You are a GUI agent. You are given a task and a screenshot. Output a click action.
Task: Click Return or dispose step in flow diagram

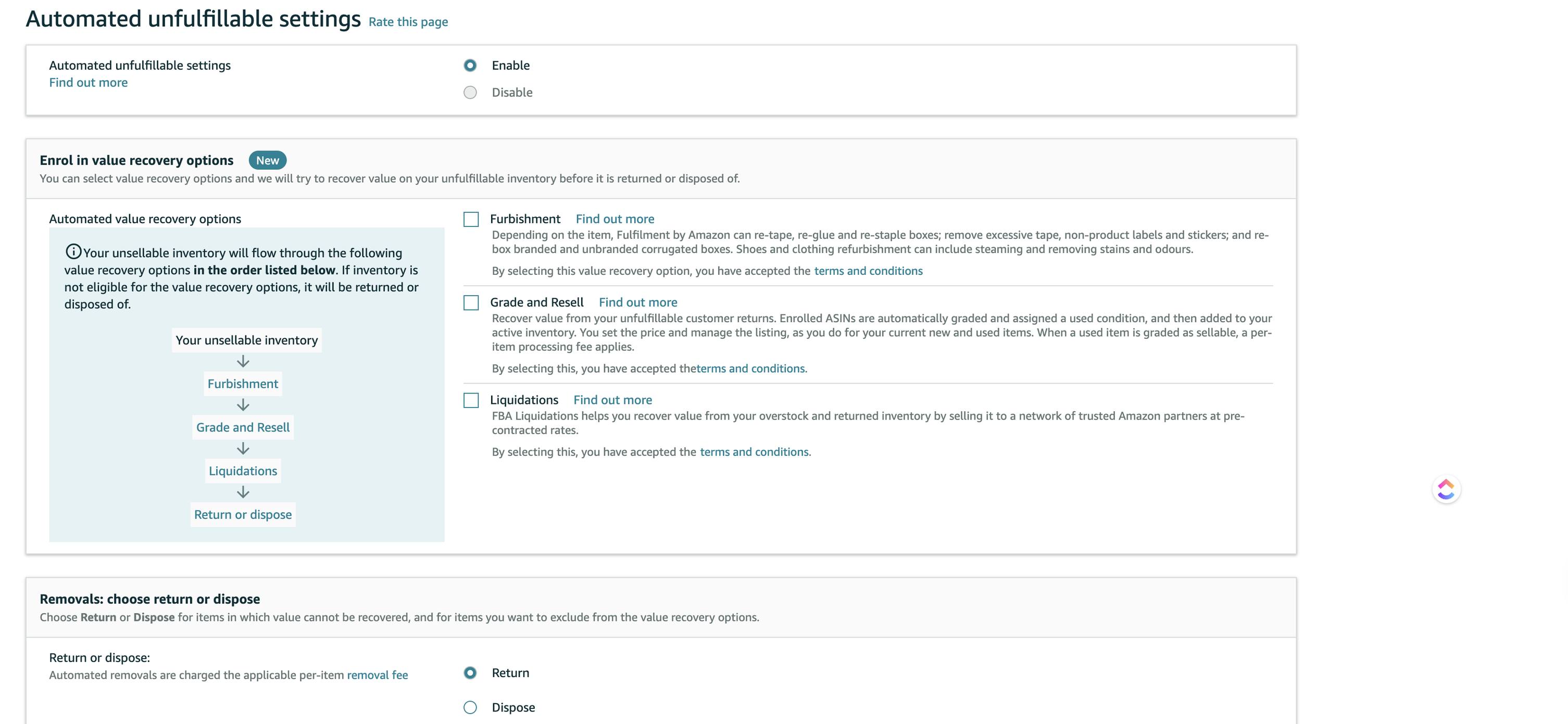point(243,515)
